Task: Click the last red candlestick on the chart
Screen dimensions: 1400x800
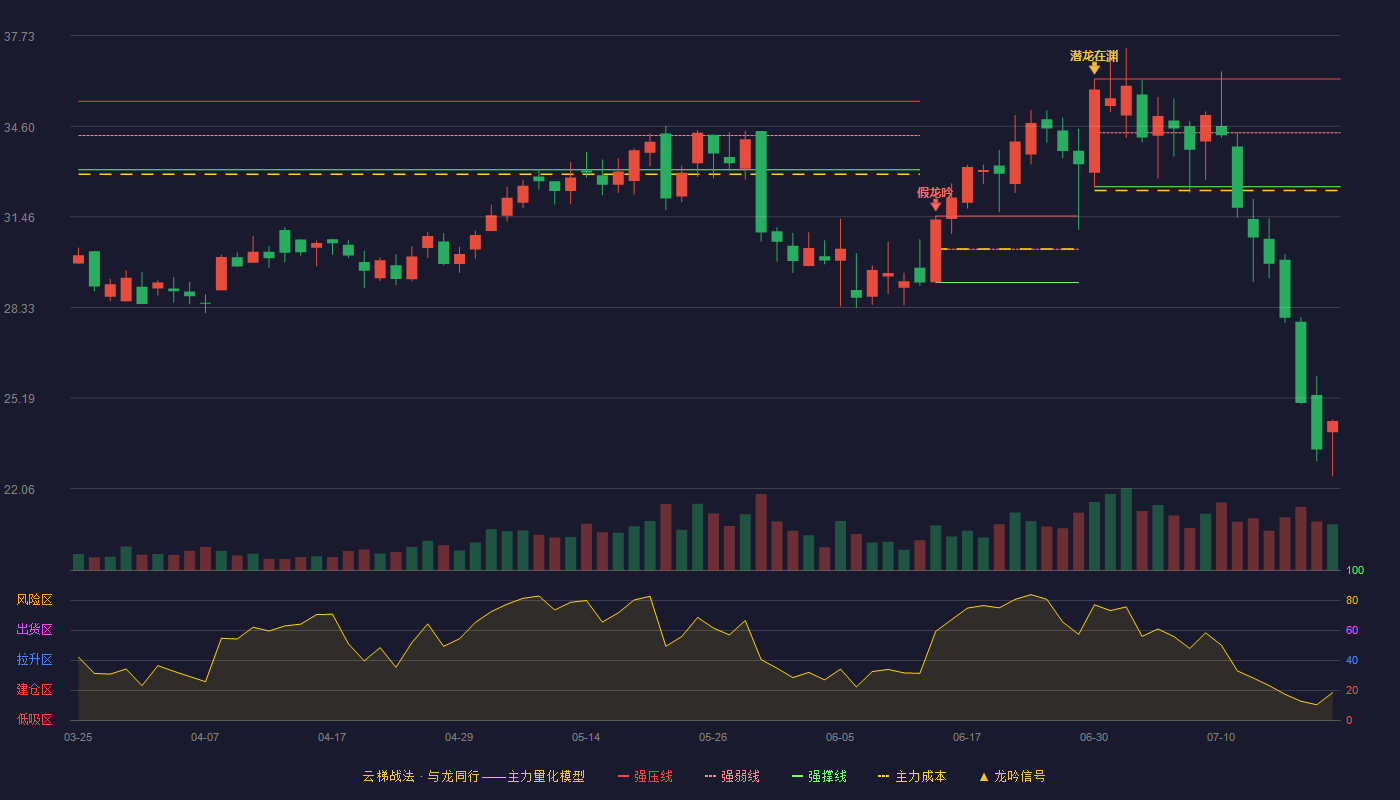Action: [x=1332, y=427]
